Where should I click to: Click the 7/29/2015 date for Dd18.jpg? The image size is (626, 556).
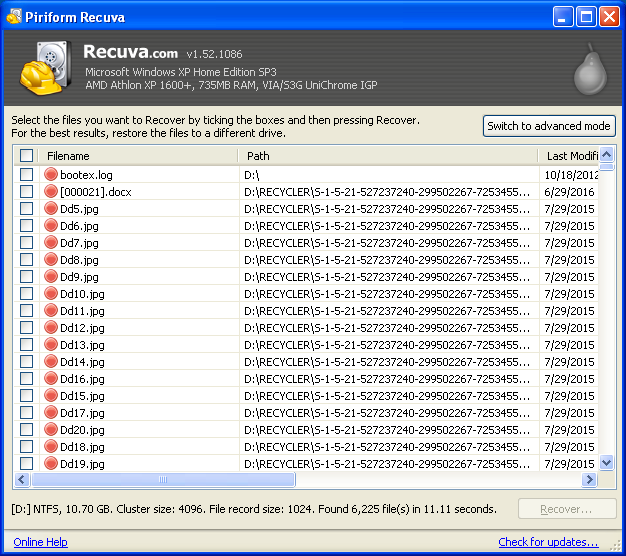point(569,447)
